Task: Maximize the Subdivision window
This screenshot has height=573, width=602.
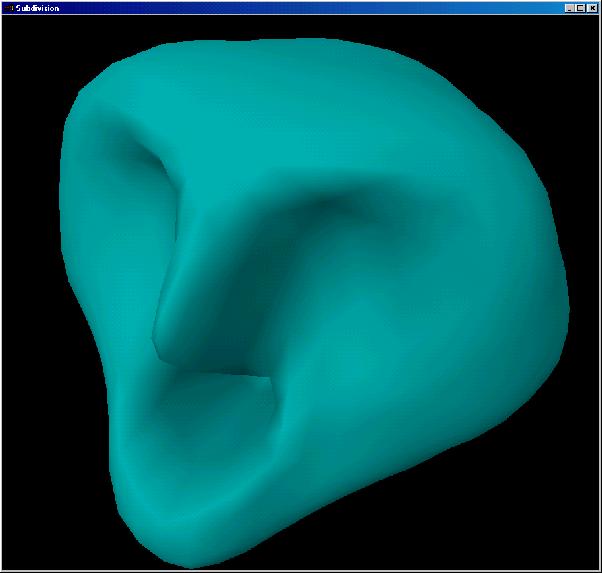Action: click(x=580, y=8)
